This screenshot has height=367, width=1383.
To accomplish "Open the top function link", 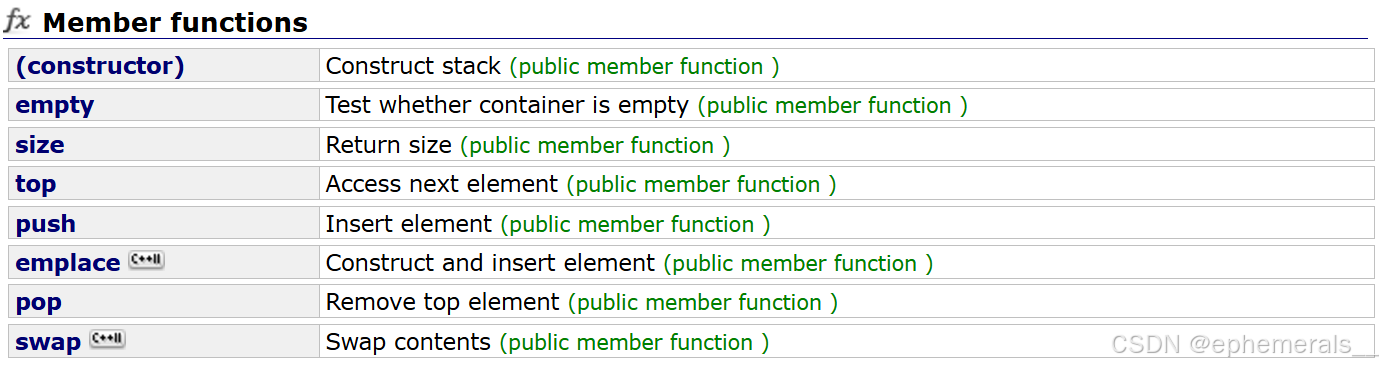I will point(36,184).
